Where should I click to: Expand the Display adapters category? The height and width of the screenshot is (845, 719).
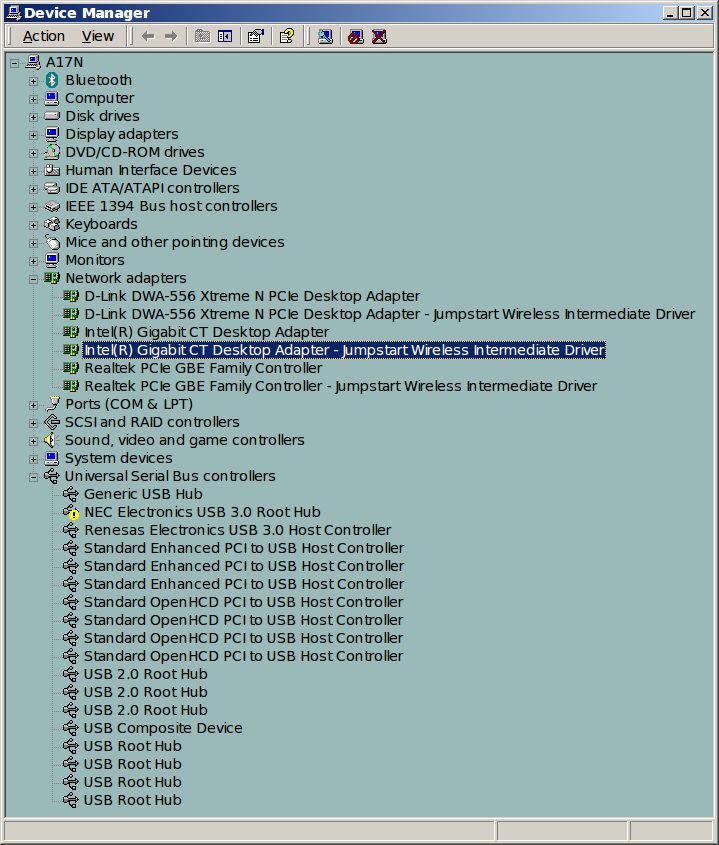point(33,135)
